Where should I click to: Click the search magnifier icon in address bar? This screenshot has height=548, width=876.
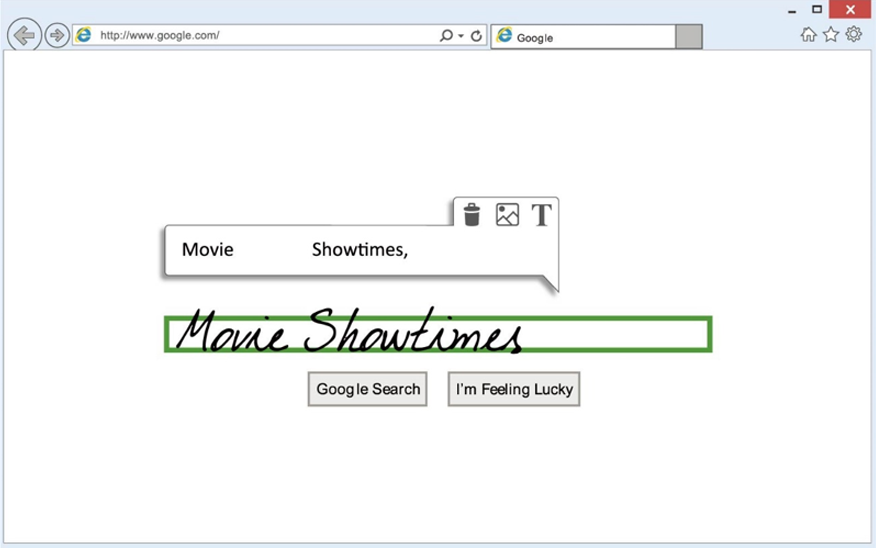tap(446, 36)
